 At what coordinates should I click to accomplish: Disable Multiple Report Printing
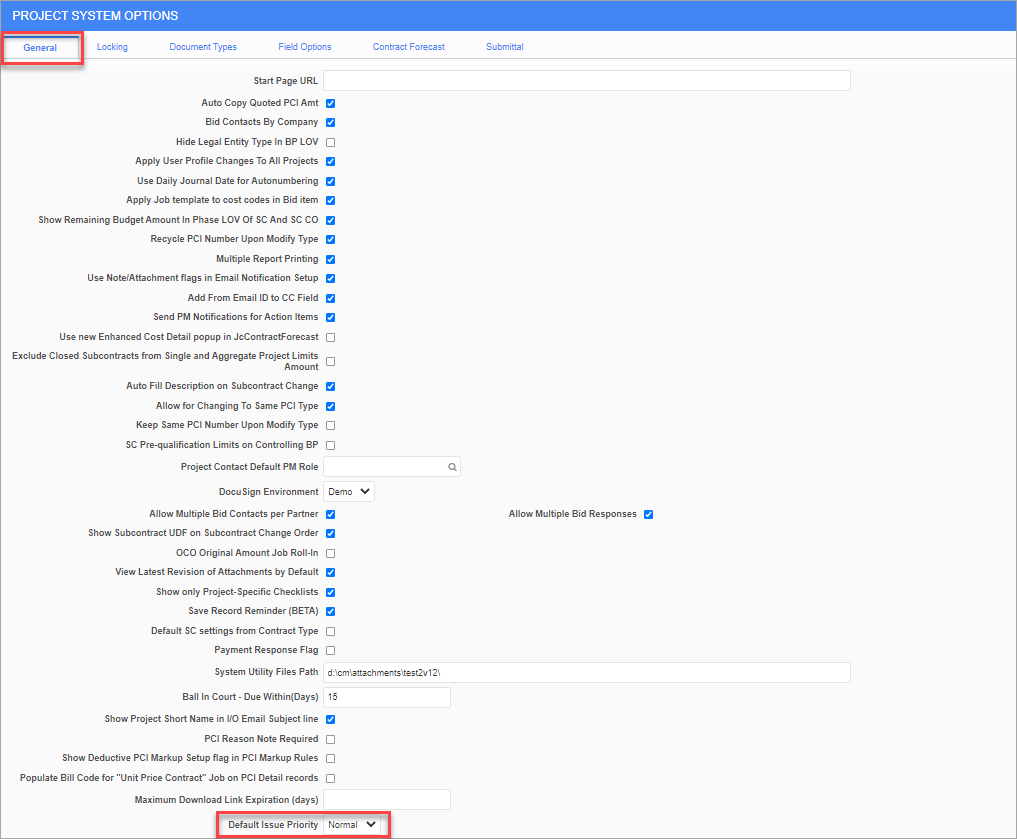point(331,259)
